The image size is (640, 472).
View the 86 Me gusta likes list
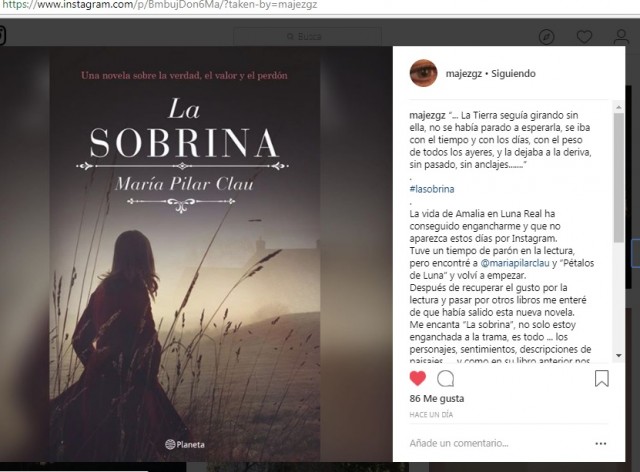(x=437, y=399)
